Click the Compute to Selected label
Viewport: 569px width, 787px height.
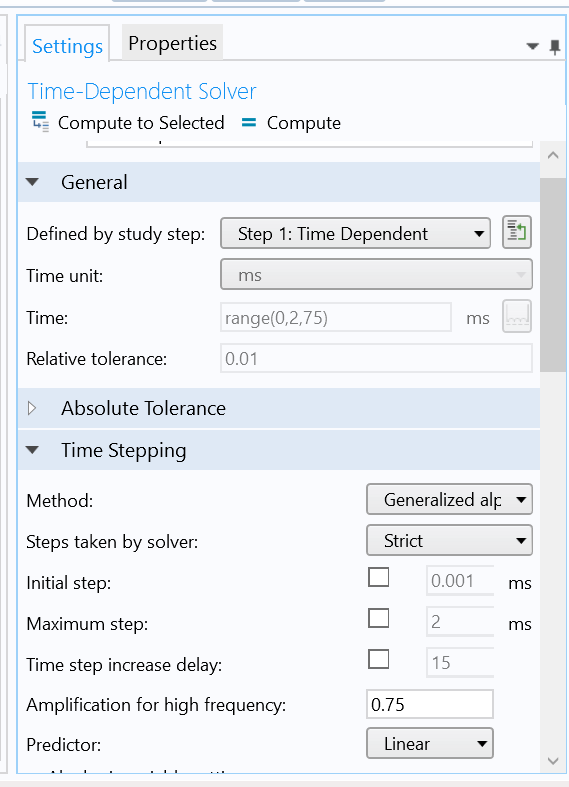tap(141, 123)
